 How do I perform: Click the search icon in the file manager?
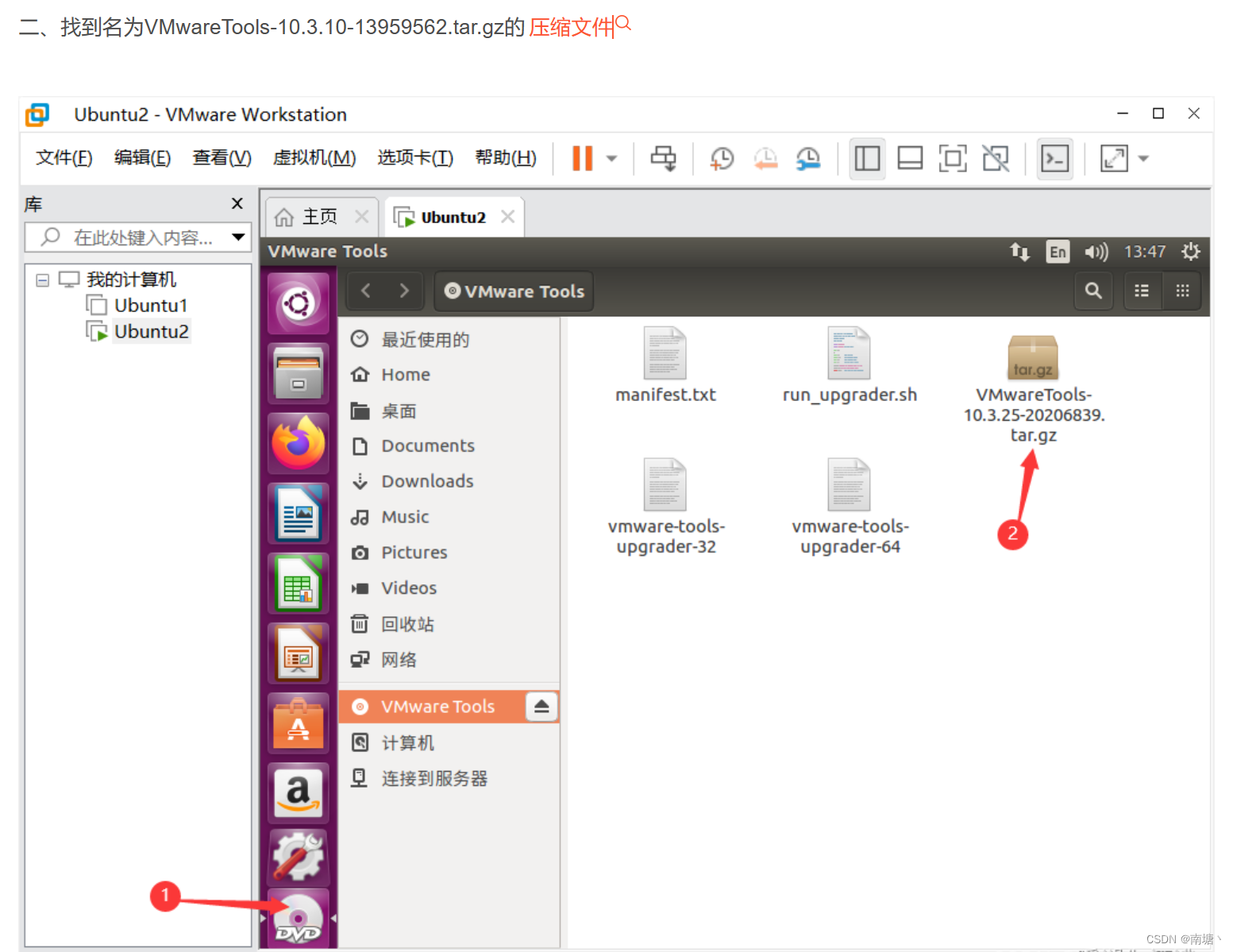1093,291
